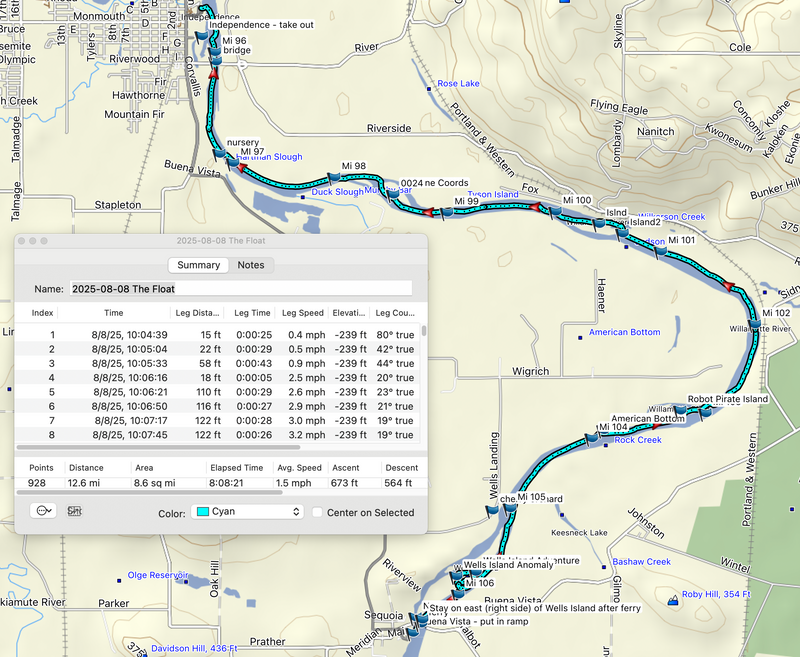Click the track filter icon beside actions
800x657 pixels.
tap(74, 511)
